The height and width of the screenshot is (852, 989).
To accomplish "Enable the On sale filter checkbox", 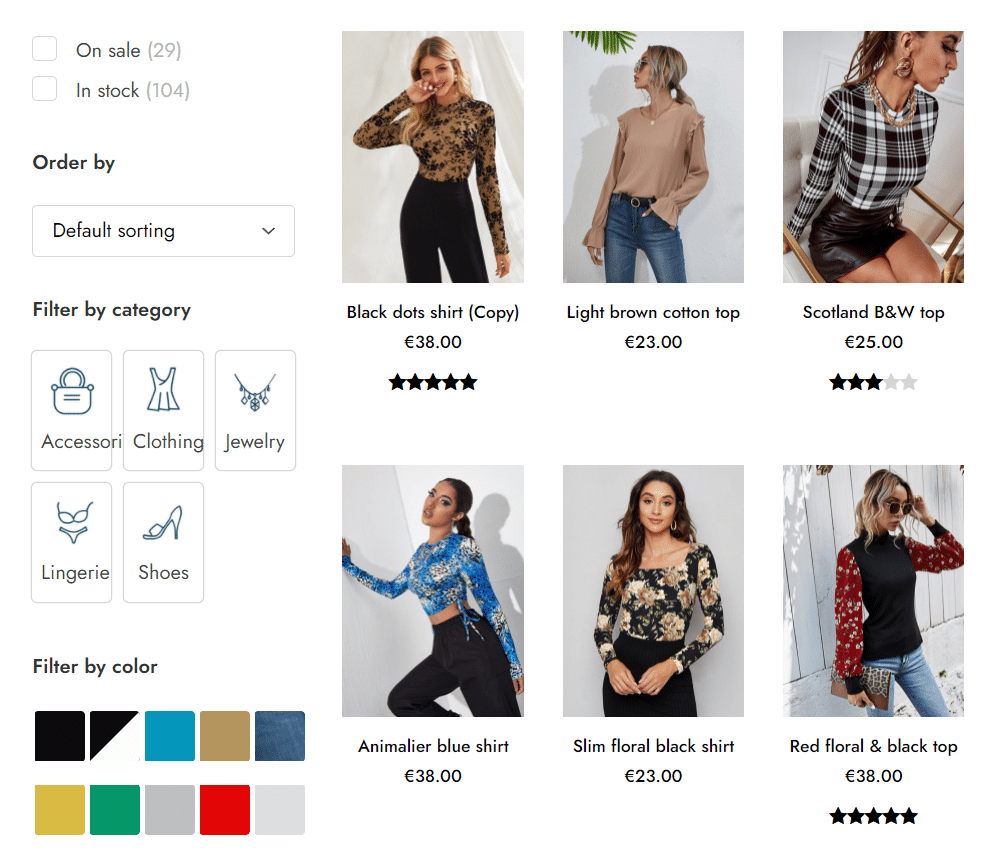I will pyautogui.click(x=44, y=48).
